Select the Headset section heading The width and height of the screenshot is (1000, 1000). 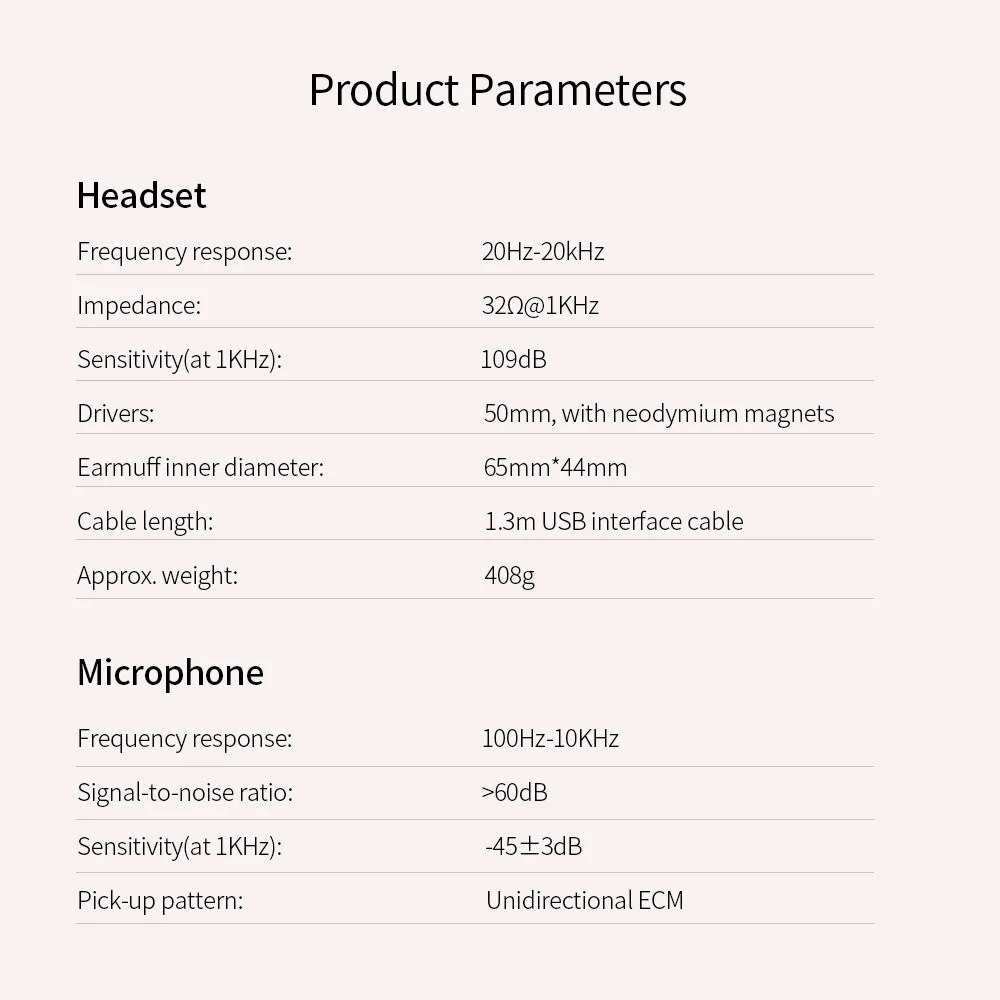click(x=142, y=195)
